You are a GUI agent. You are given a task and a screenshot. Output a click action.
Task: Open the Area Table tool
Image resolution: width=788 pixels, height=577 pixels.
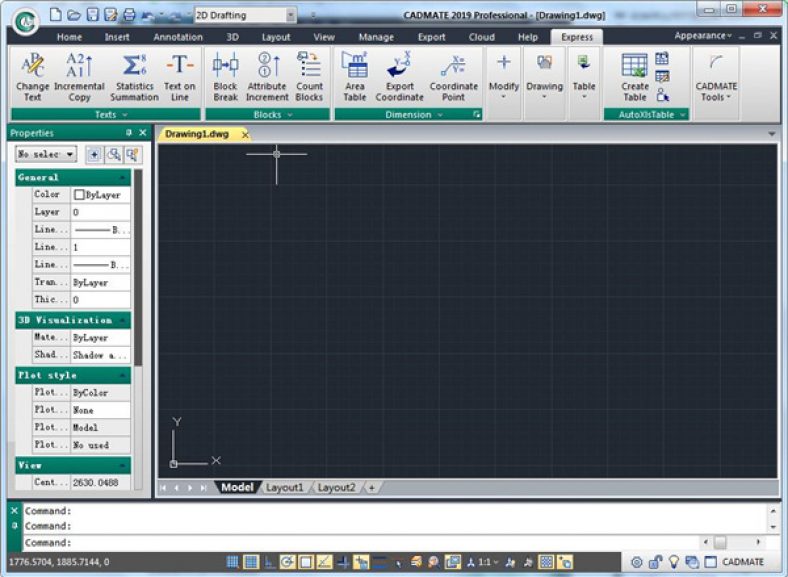click(355, 76)
